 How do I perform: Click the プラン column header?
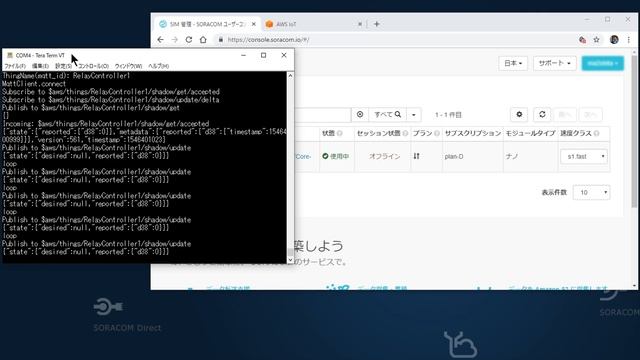click(x=422, y=133)
